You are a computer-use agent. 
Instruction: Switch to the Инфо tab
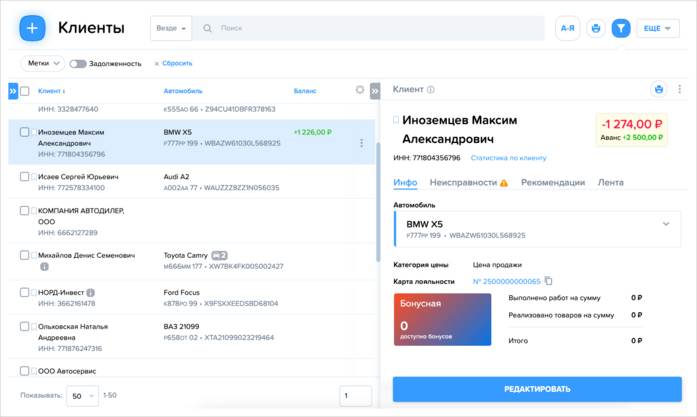[405, 182]
